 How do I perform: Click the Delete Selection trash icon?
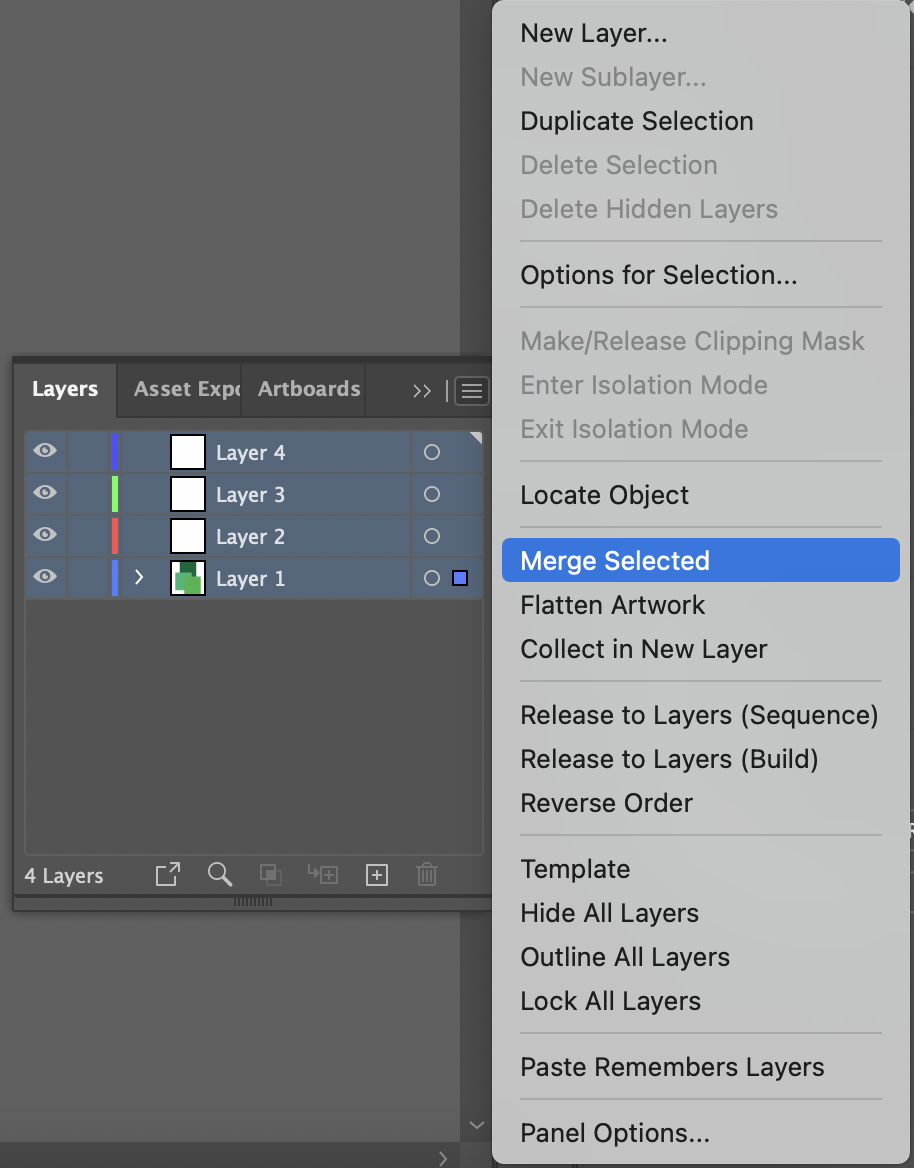[x=427, y=875]
